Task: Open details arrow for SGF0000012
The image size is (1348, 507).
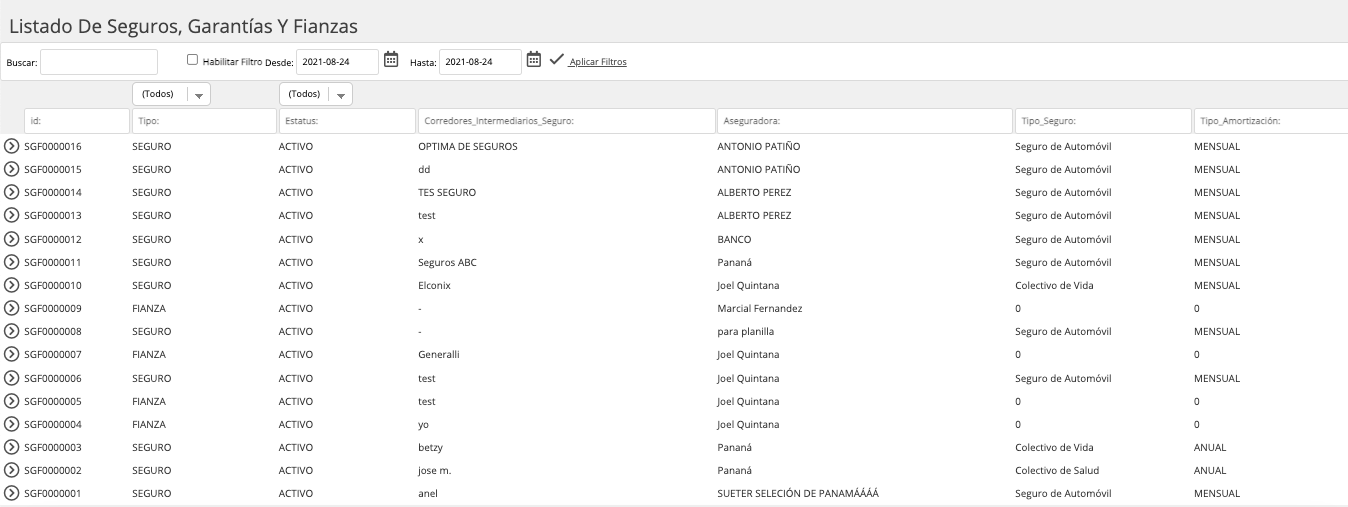Action: tap(12, 239)
